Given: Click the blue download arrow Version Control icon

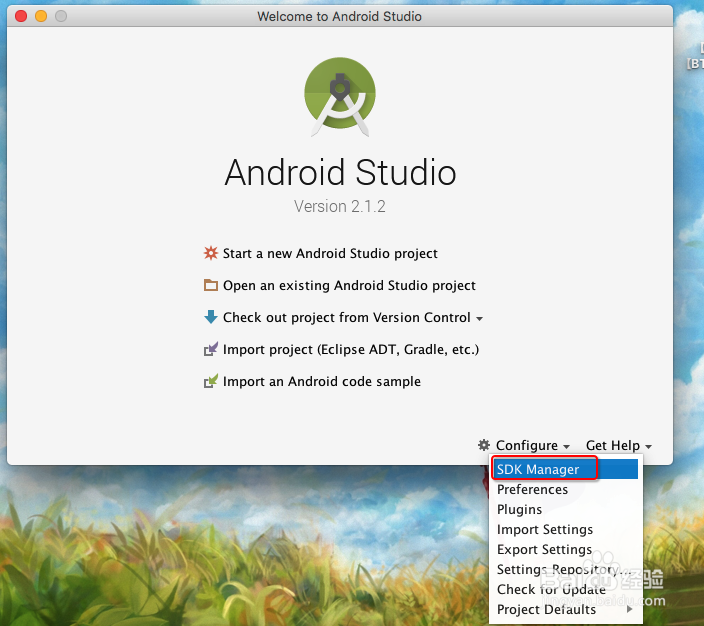Looking at the screenshot, I should (x=211, y=317).
